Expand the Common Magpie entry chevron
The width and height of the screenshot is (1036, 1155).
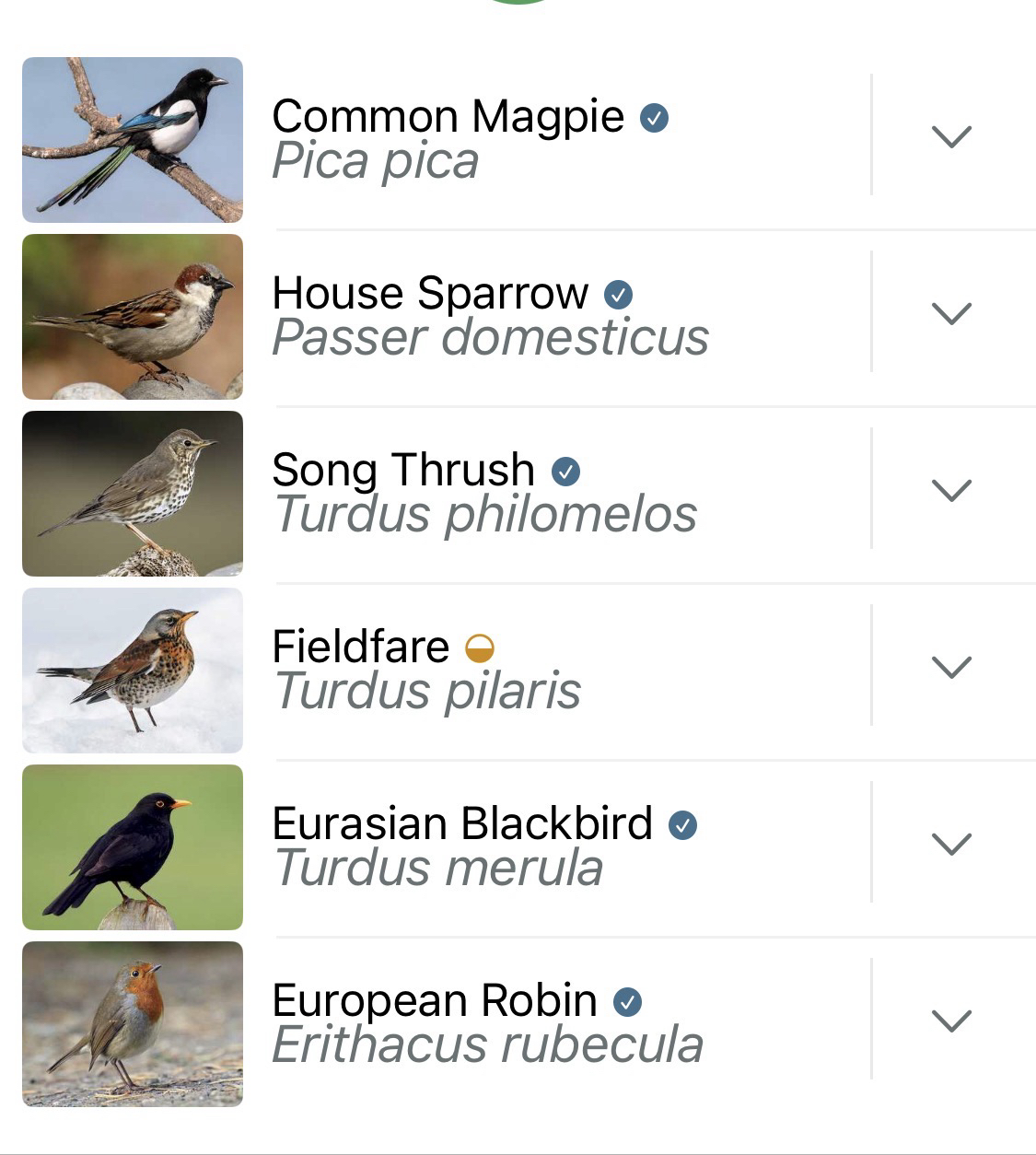coord(951,136)
